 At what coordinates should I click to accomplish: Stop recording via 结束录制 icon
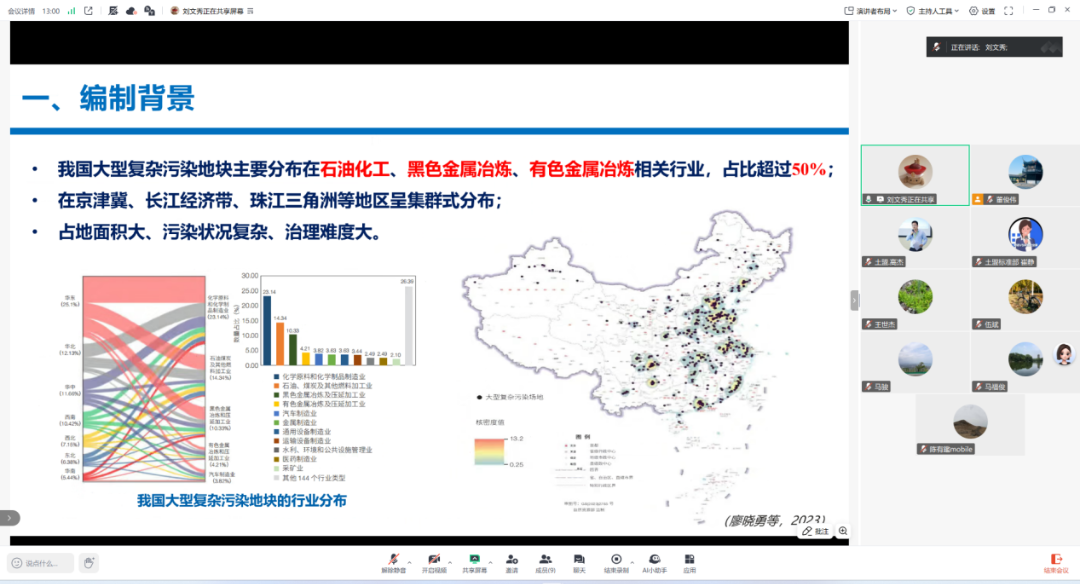[615, 558]
